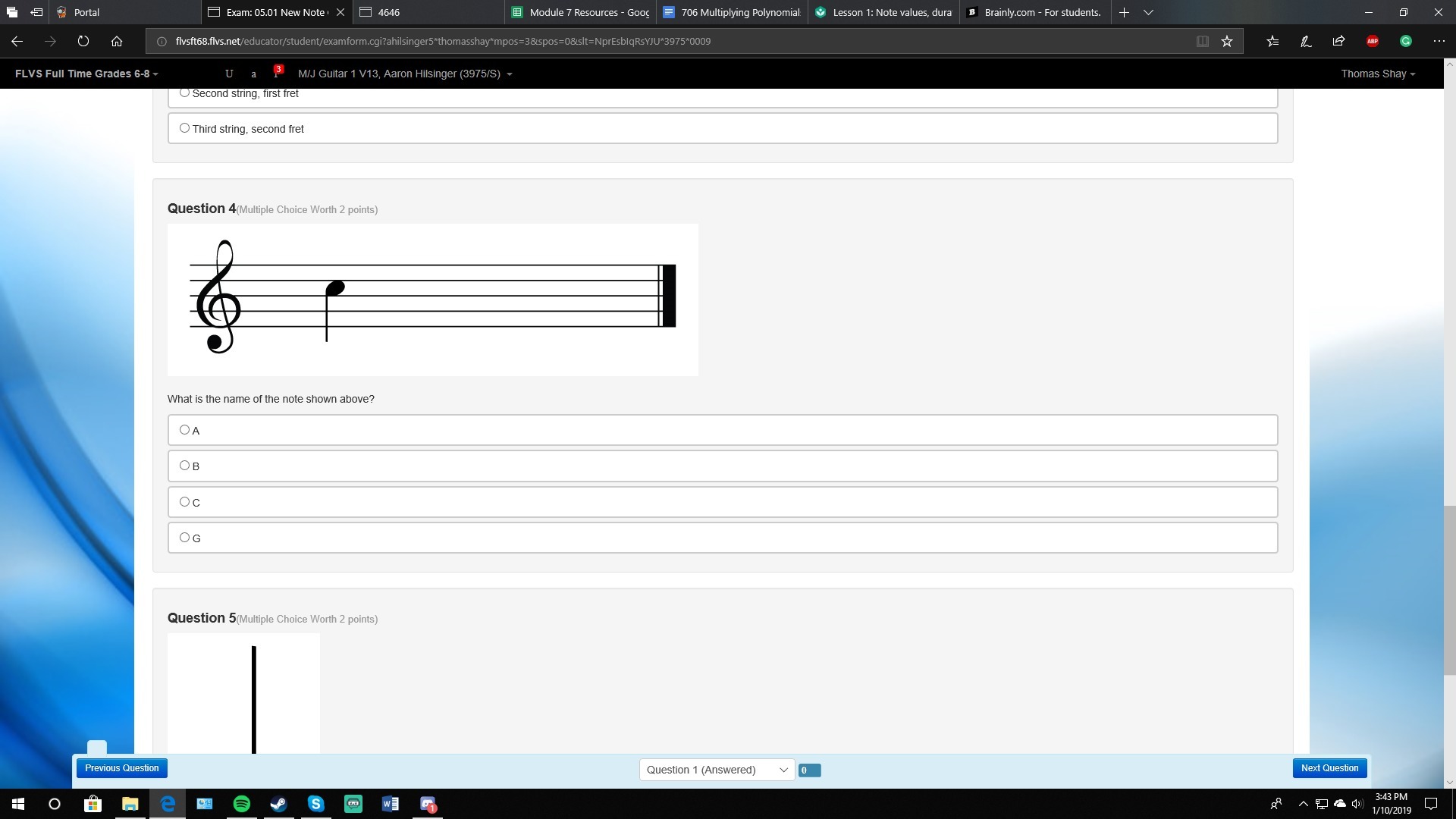Expand the Thomas Shay user menu

tap(1377, 74)
